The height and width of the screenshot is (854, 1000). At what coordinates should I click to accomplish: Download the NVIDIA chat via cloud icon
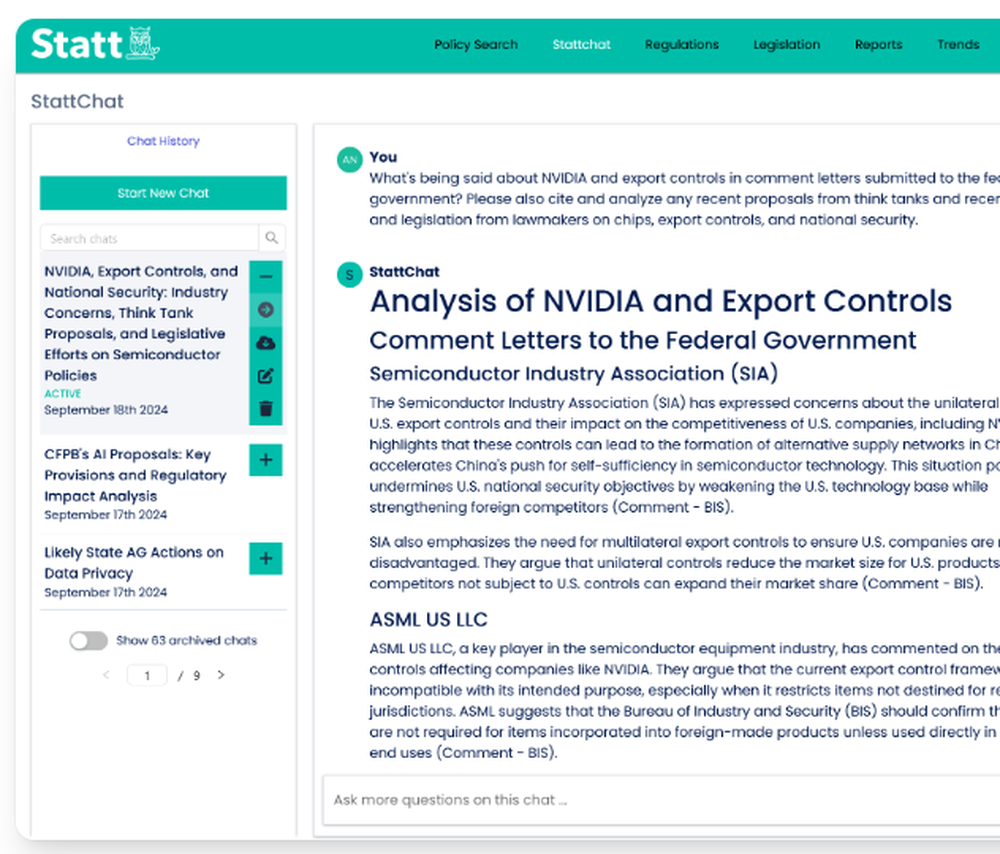(266, 343)
